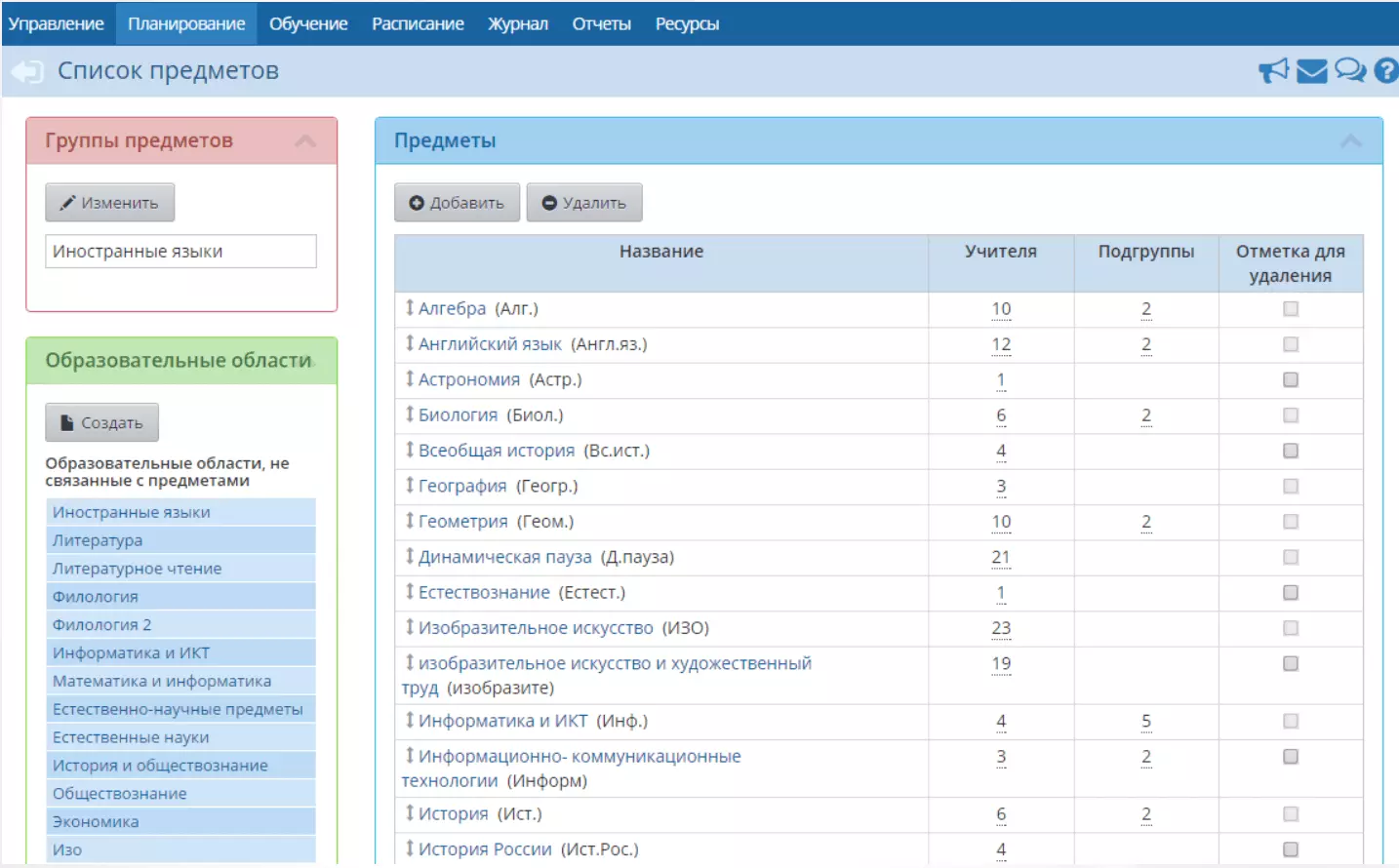The width and height of the screenshot is (1399, 868).
Task: Select Информатика и ИКТ in the educational areas list
Action: 180,653
